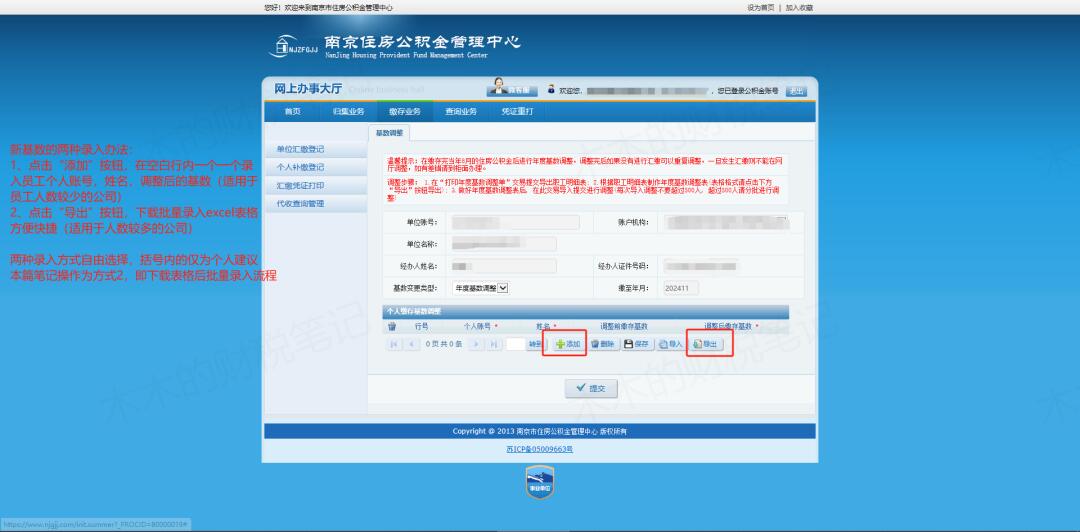Screen dimensions: 1080x532
Task: Open the 凭证重打 menu
Action: [x=517, y=111]
